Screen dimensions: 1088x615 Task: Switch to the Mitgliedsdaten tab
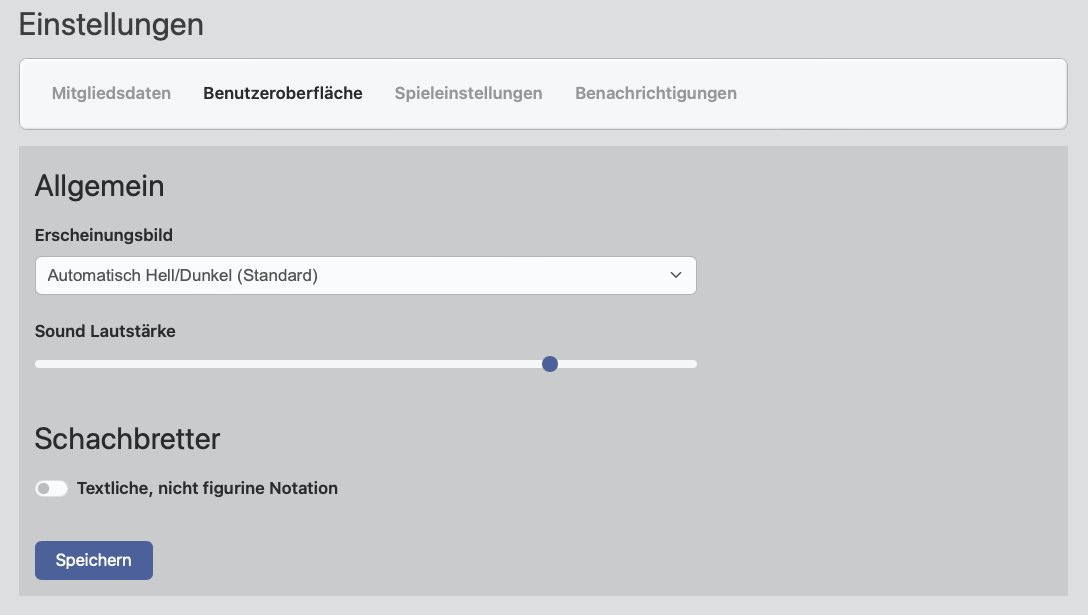click(111, 93)
